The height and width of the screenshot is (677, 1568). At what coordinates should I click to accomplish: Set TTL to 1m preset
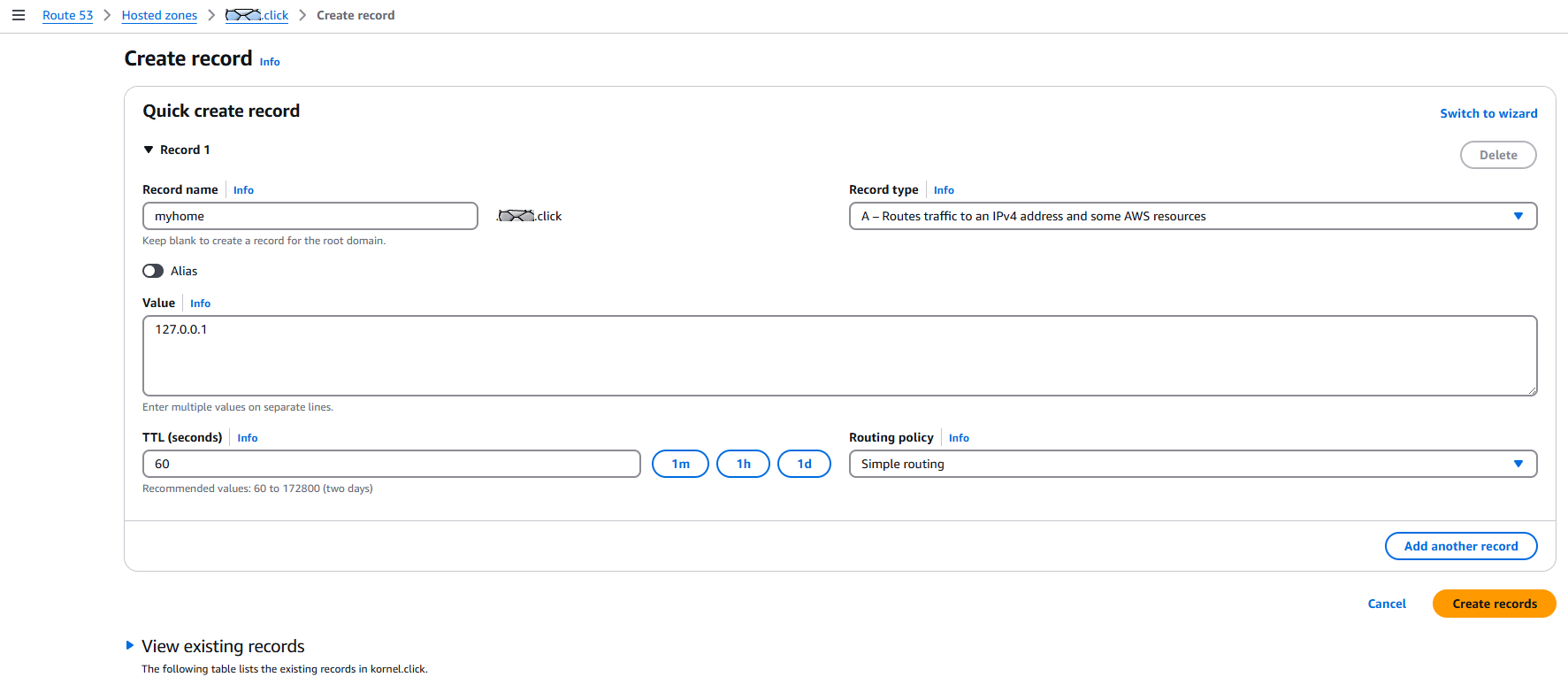[x=680, y=464]
